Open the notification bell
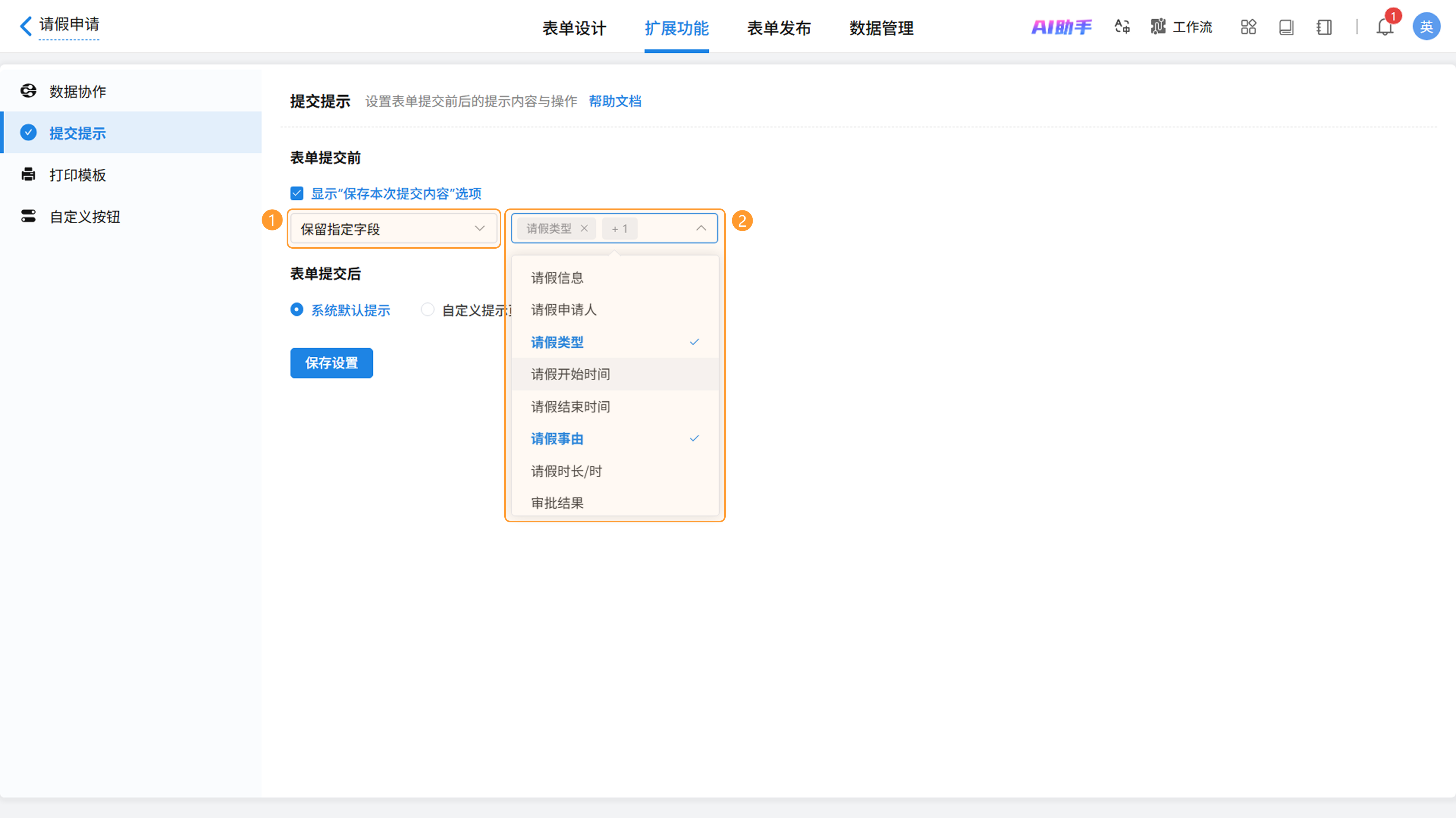Image resolution: width=1456 pixels, height=818 pixels. [1384, 27]
